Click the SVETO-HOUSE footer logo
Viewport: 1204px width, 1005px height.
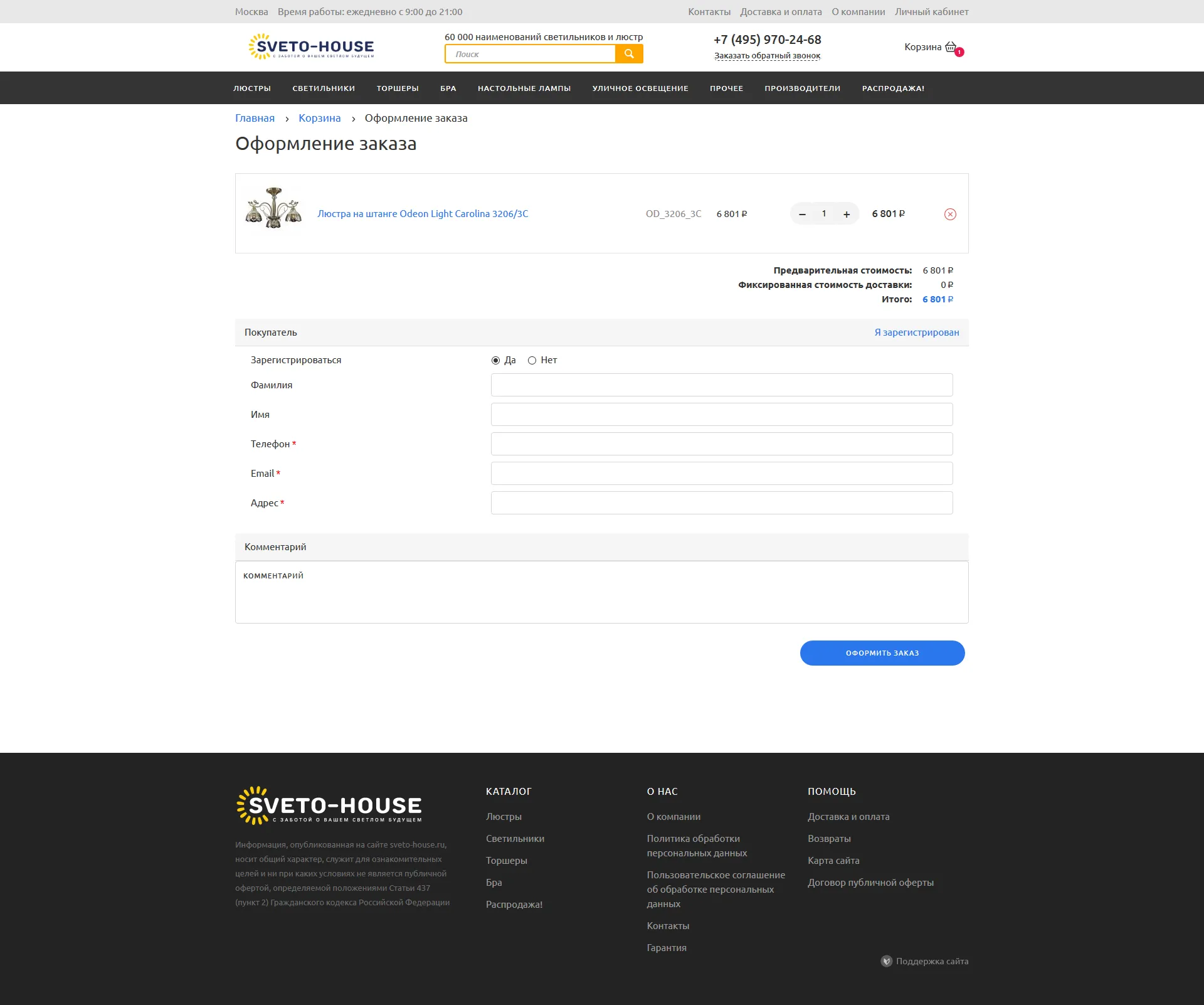click(329, 806)
